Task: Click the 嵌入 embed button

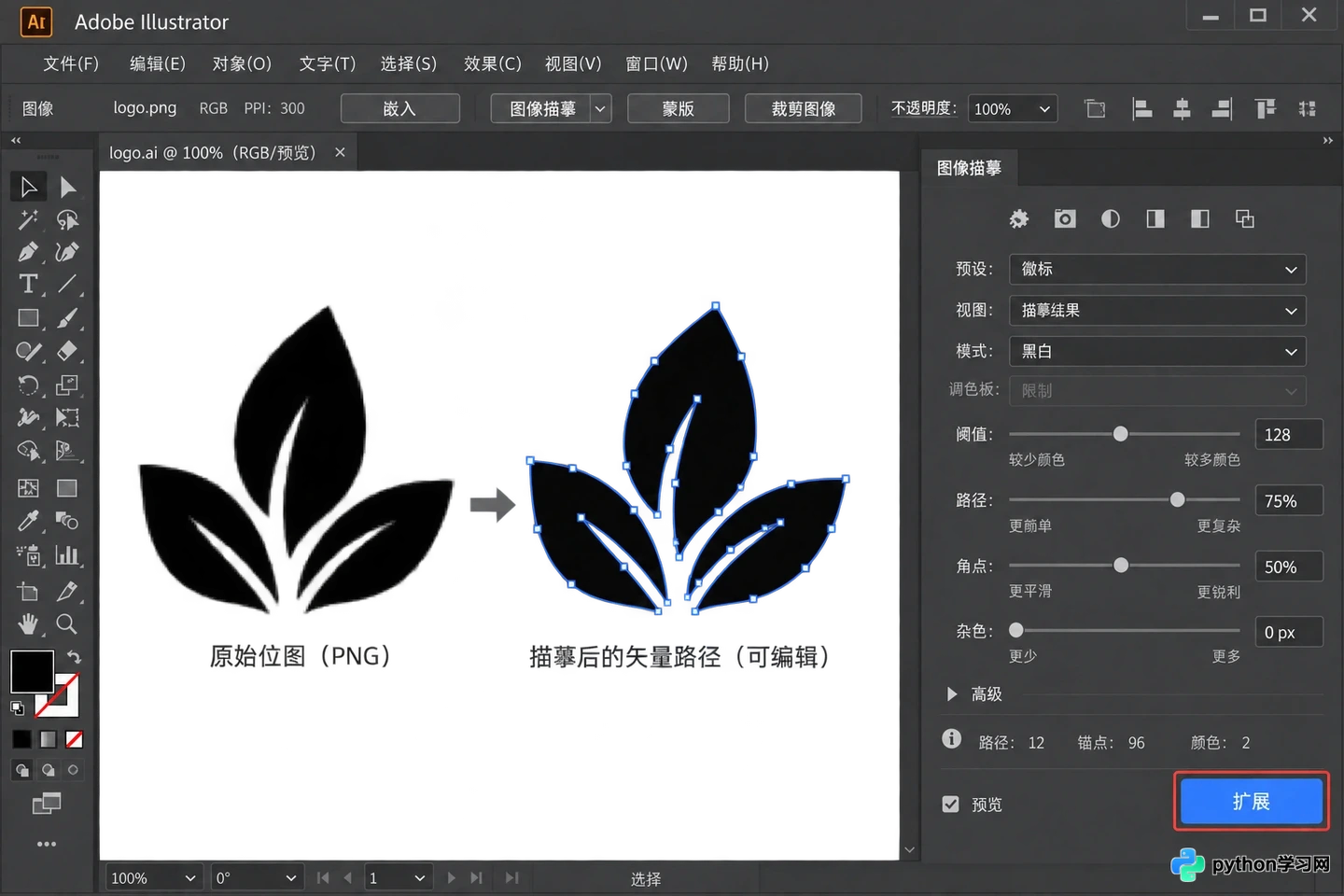Action: (x=399, y=109)
